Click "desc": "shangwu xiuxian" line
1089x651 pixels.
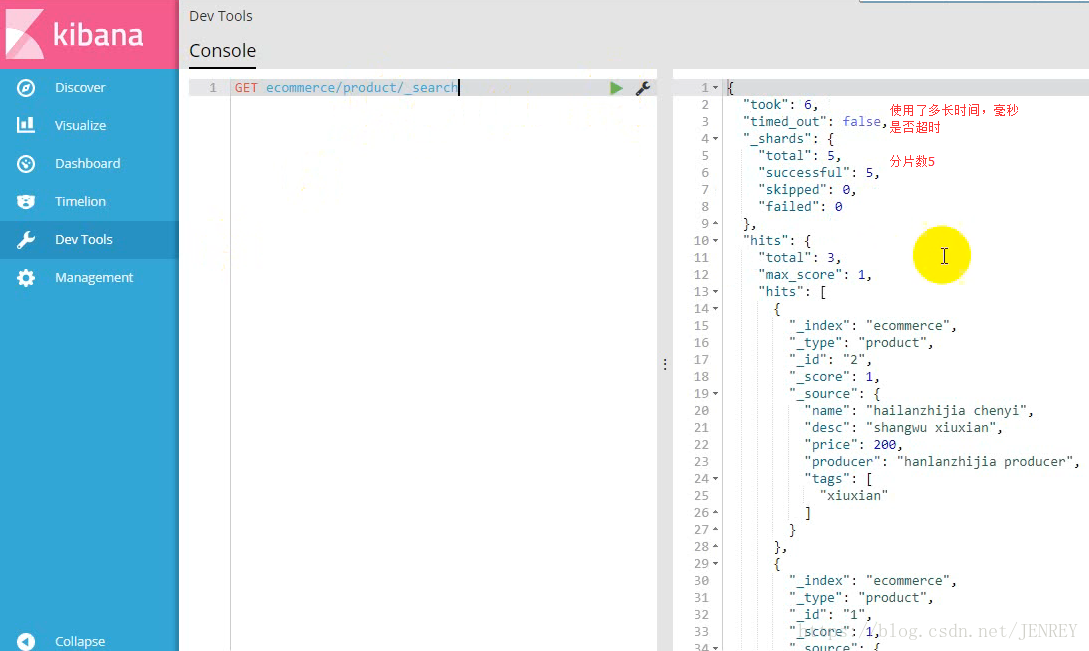coord(904,428)
